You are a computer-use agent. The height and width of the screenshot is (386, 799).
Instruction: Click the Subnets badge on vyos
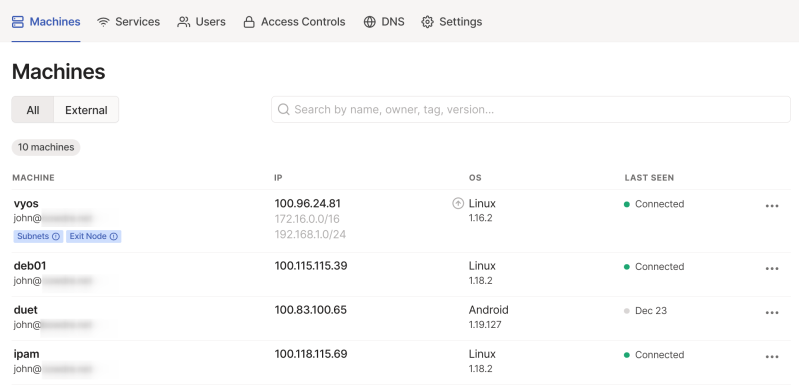(x=38, y=236)
